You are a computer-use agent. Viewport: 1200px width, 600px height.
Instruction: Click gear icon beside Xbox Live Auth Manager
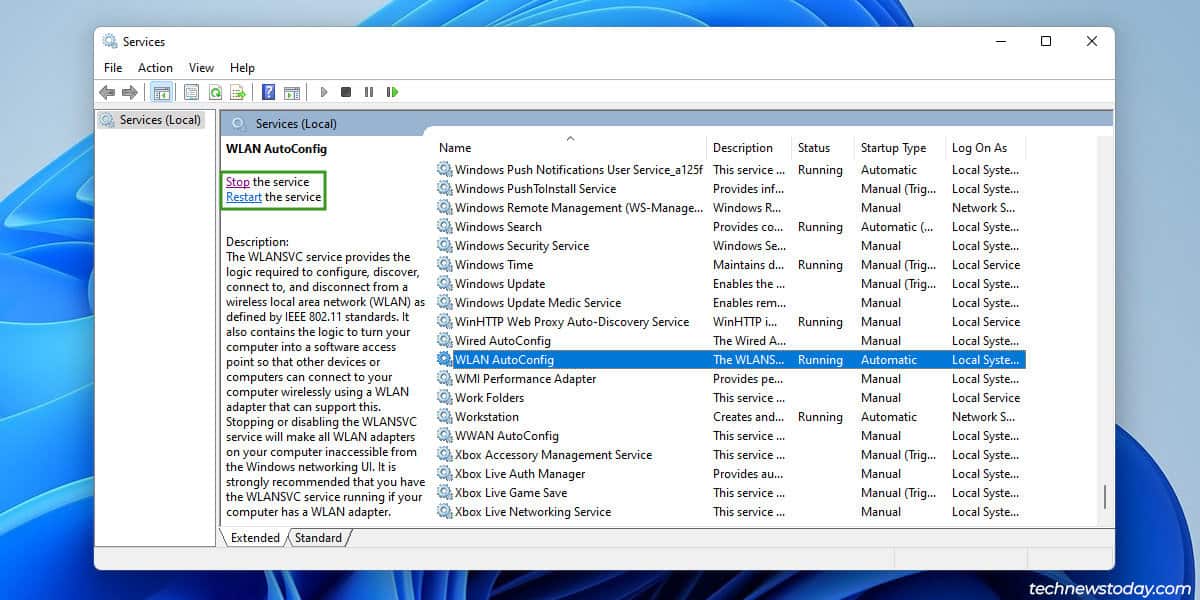[445, 474]
